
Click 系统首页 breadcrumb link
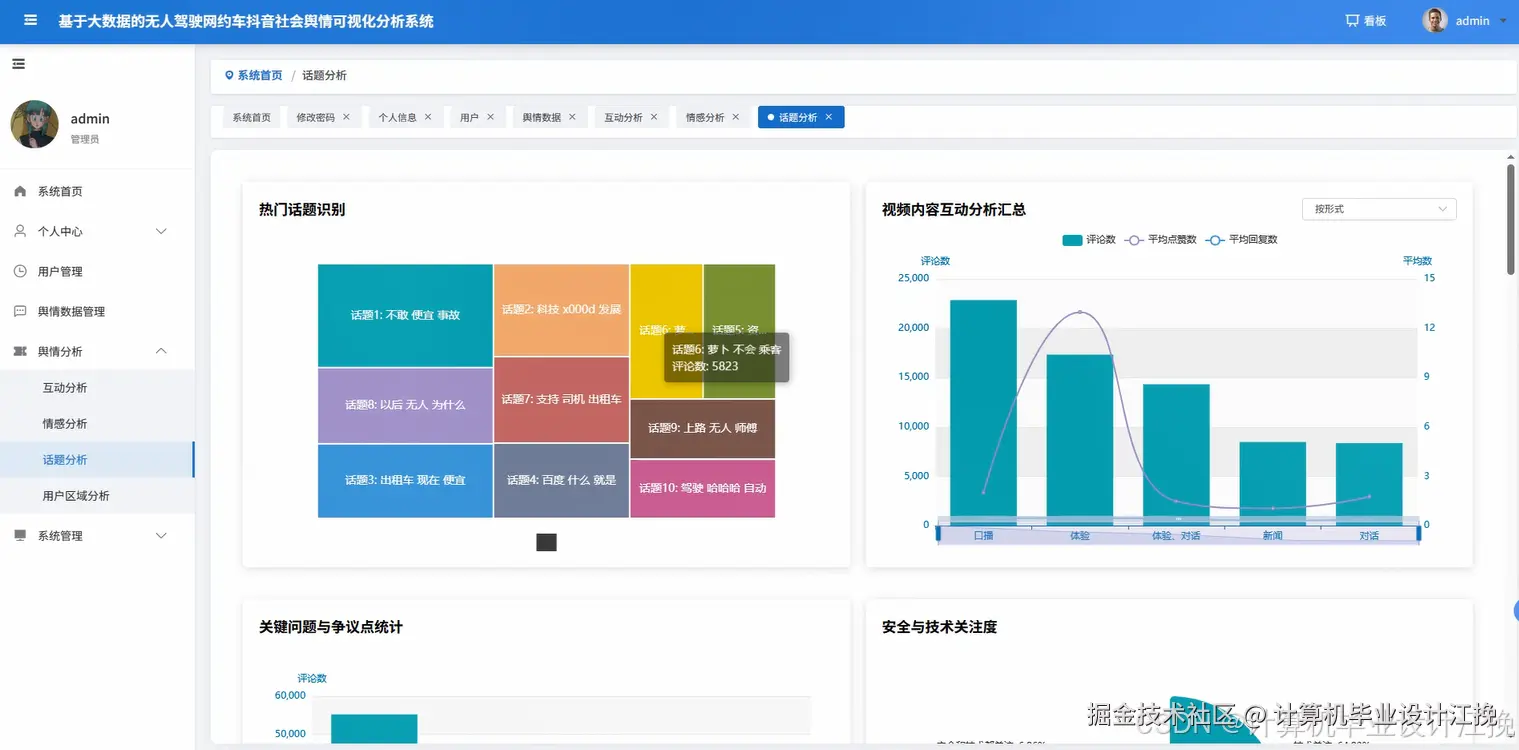pos(260,76)
